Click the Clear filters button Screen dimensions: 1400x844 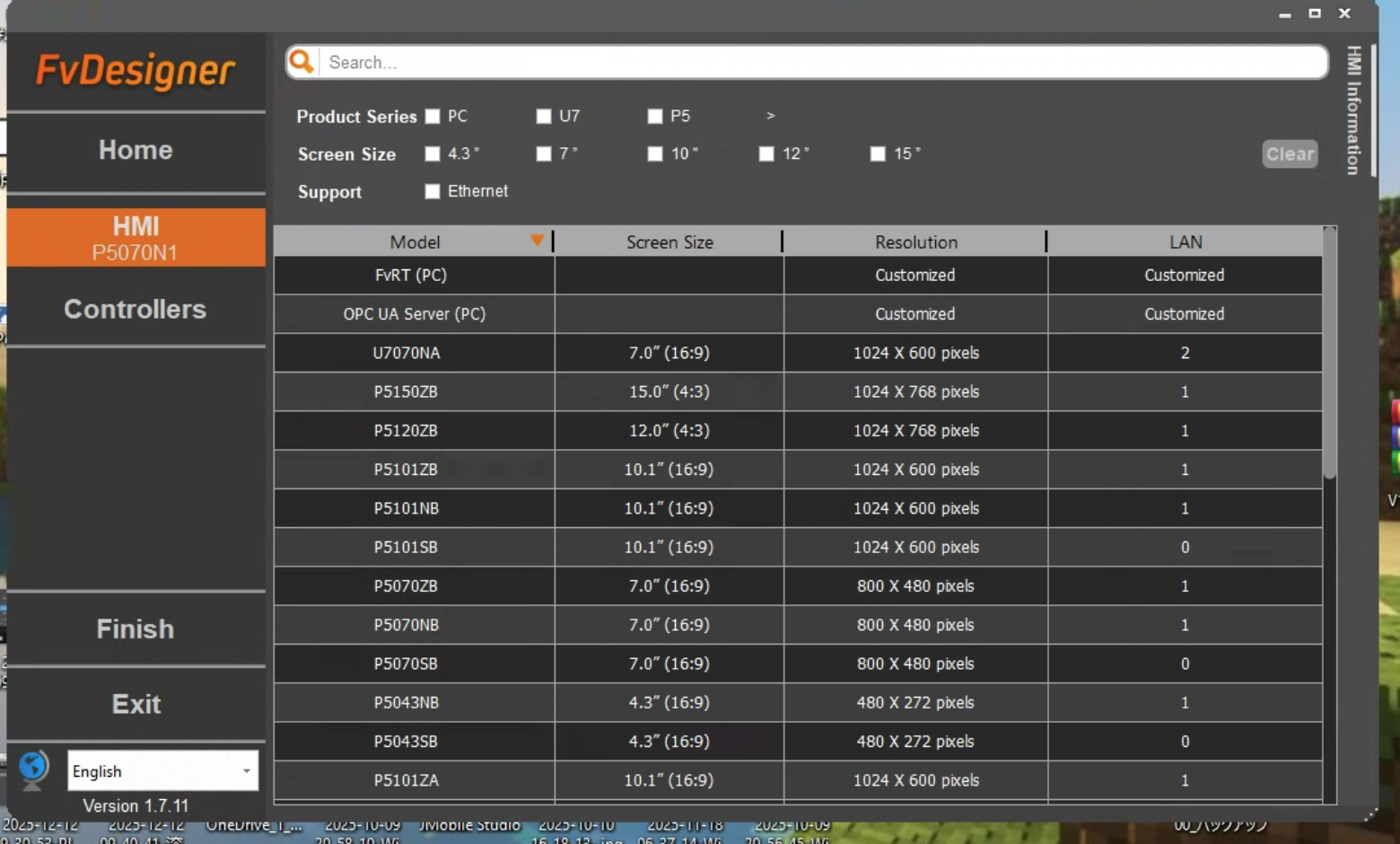pos(1290,154)
